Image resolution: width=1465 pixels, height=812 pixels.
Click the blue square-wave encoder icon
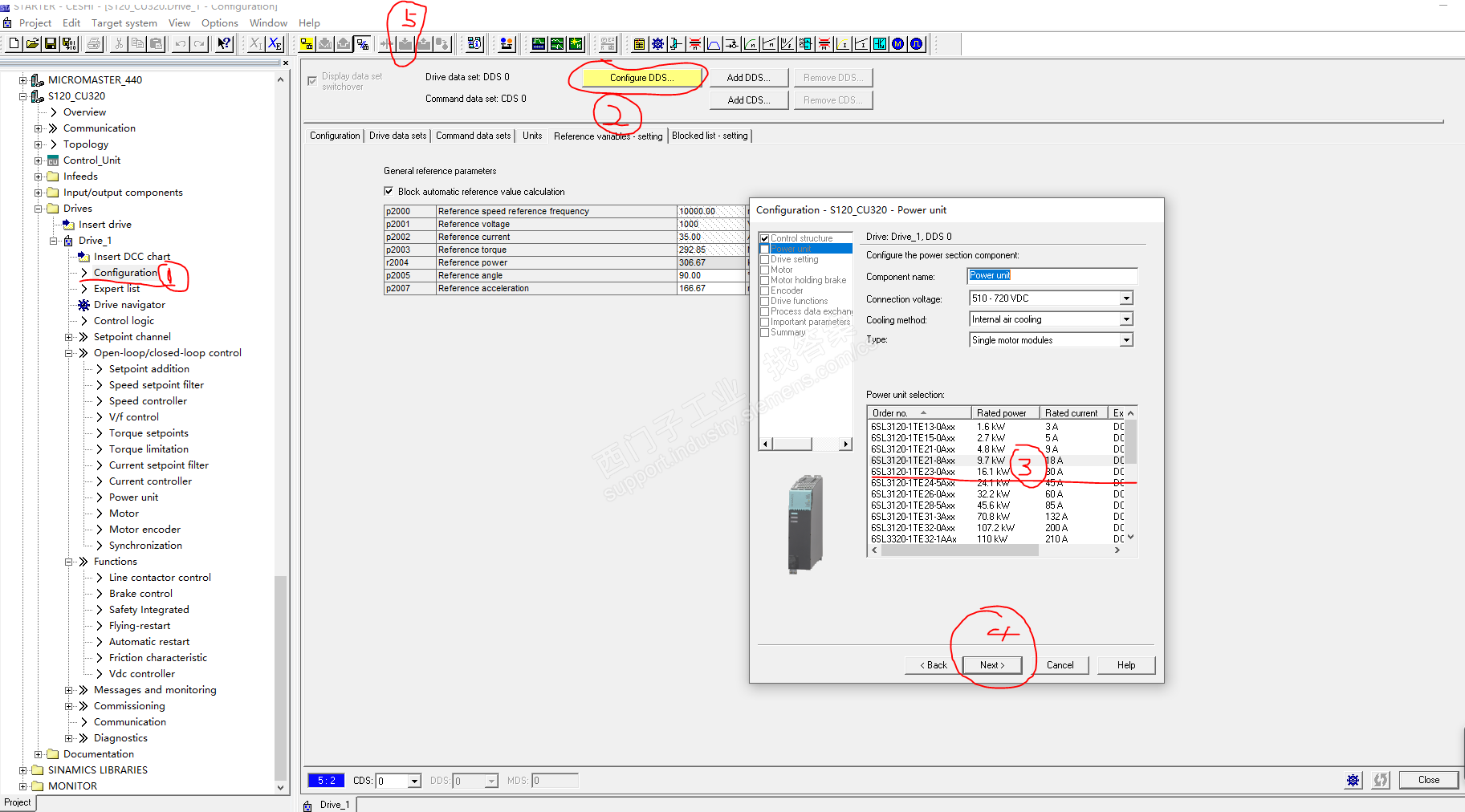[917, 44]
